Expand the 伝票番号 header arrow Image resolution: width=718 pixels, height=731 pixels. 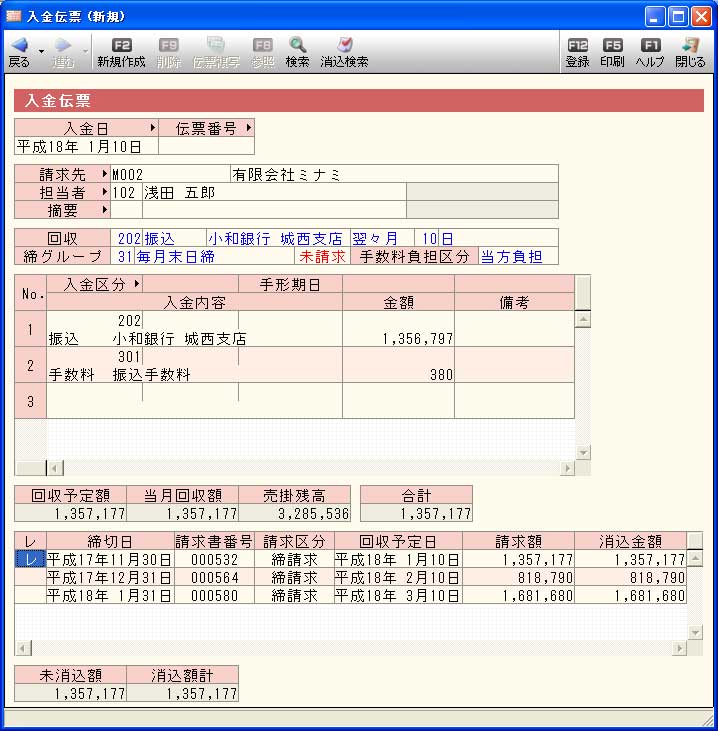click(x=249, y=127)
